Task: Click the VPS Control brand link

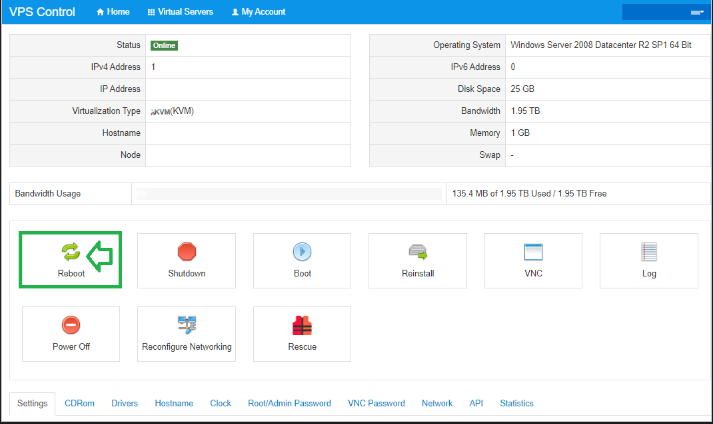Action: [x=43, y=12]
